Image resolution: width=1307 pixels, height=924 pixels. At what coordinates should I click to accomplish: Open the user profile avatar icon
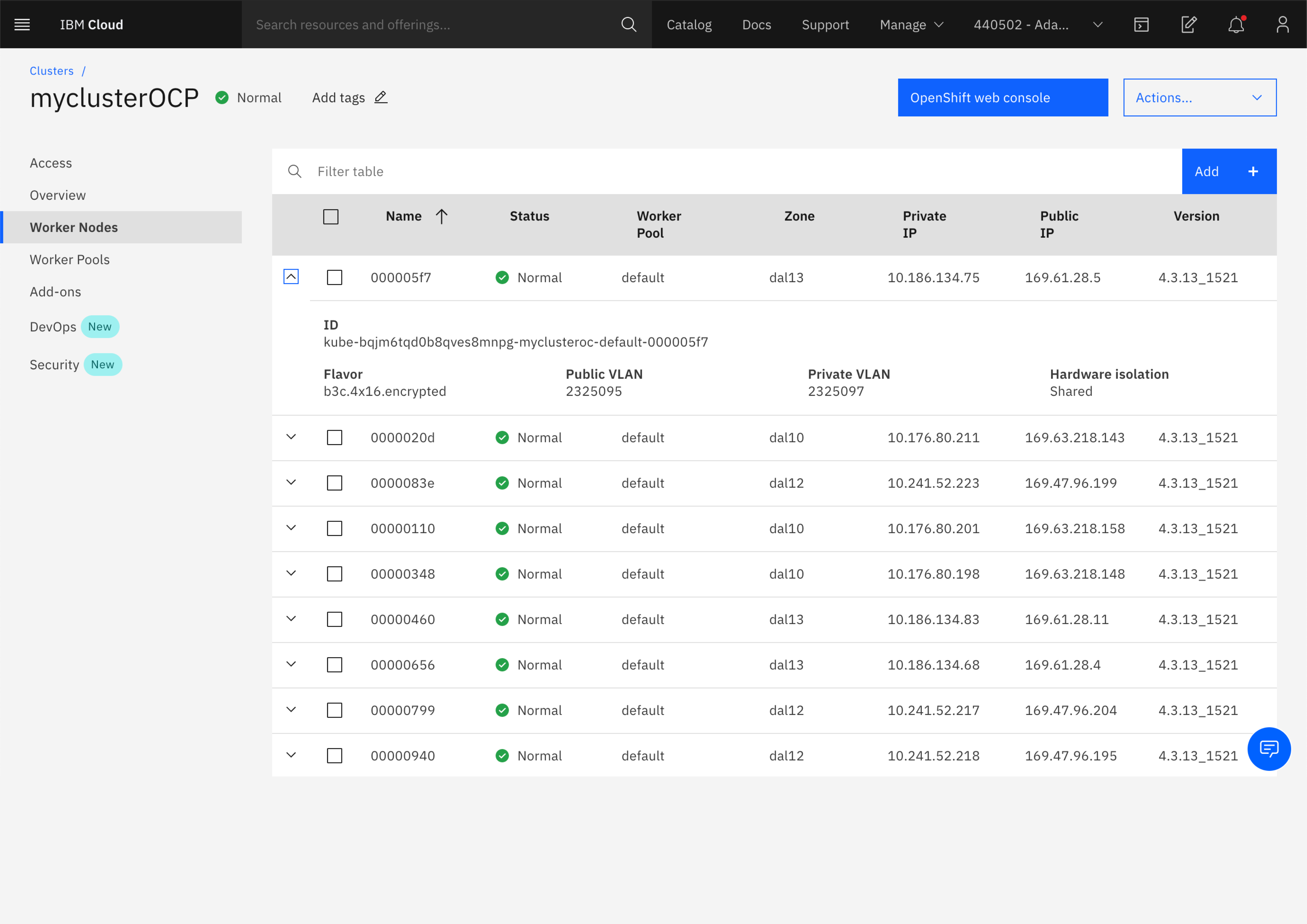point(1283,24)
